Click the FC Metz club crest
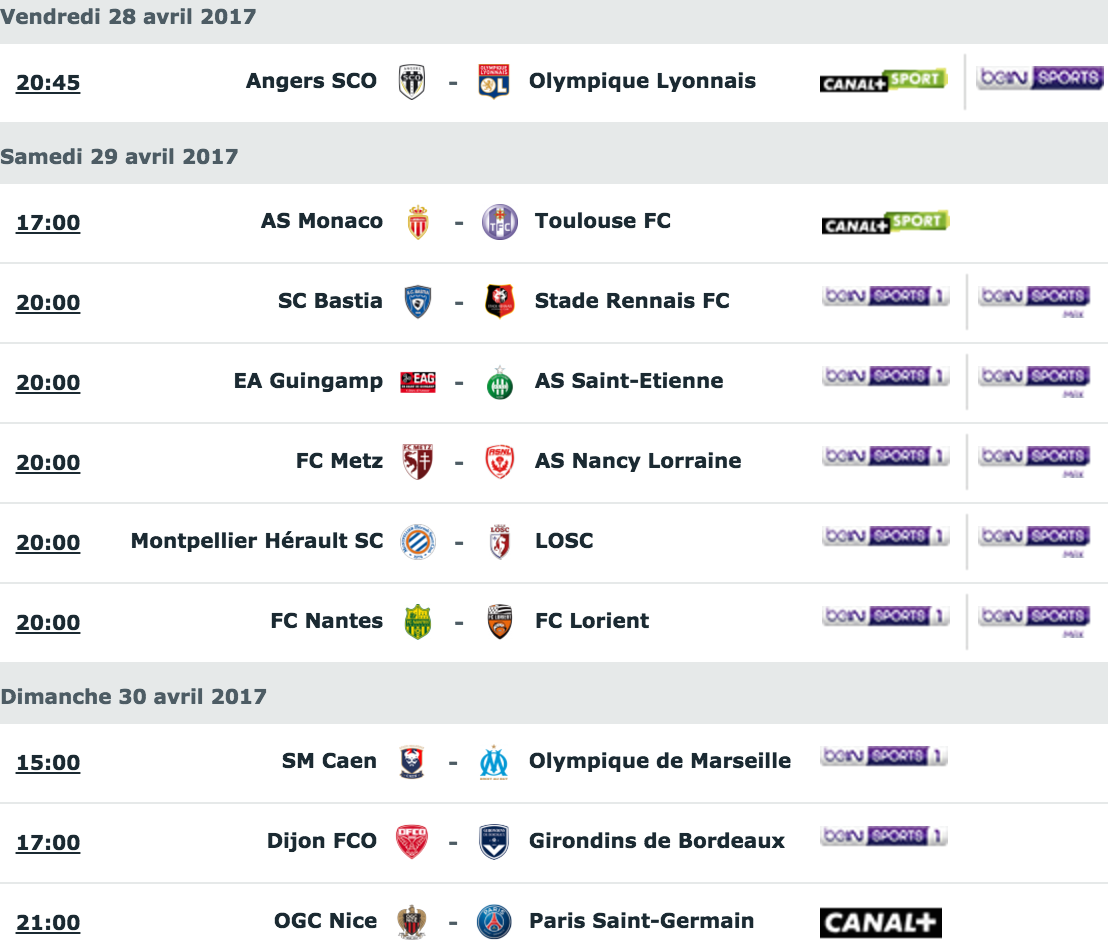 [418, 461]
